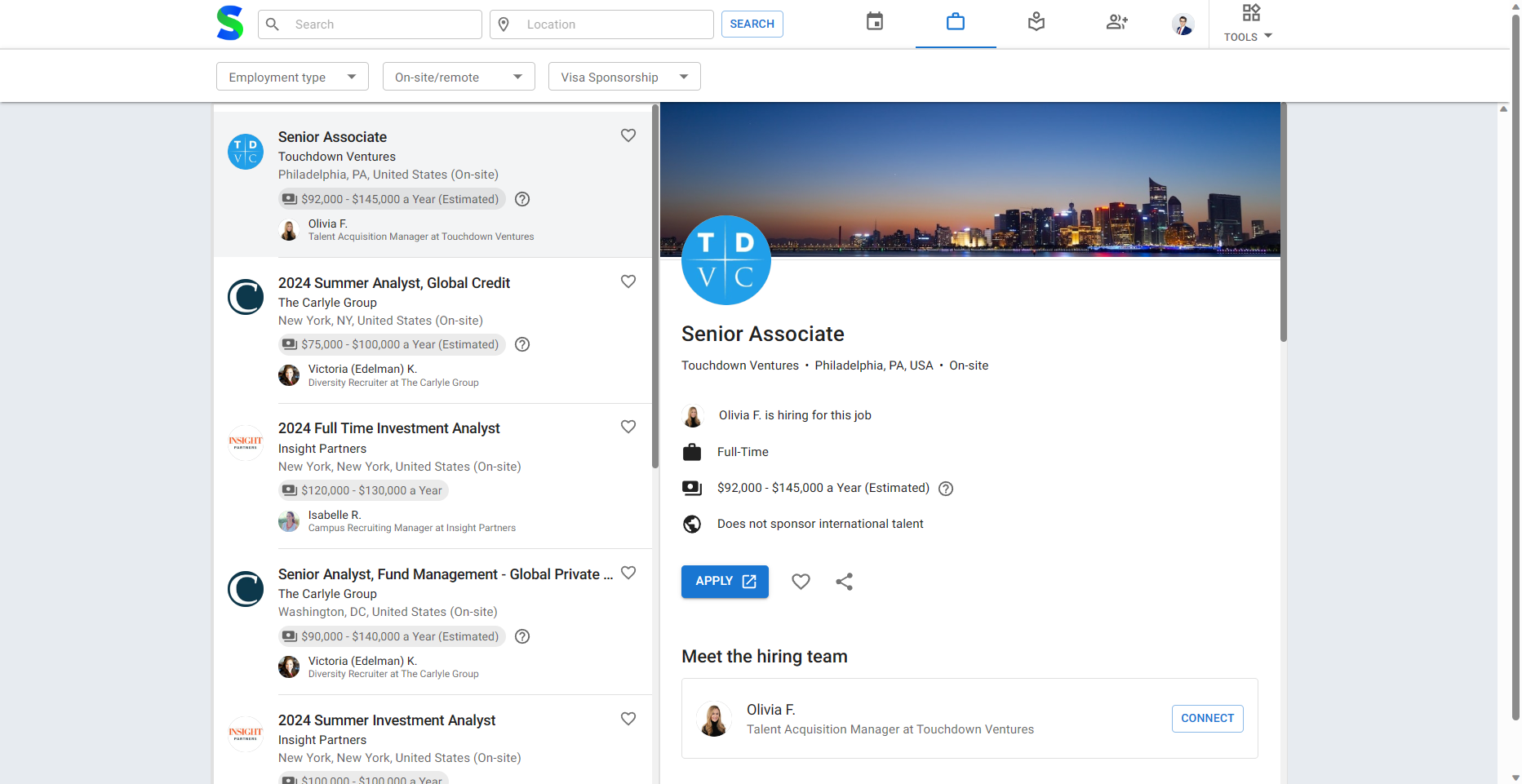Open Senior Associate job title in list

point(332,137)
